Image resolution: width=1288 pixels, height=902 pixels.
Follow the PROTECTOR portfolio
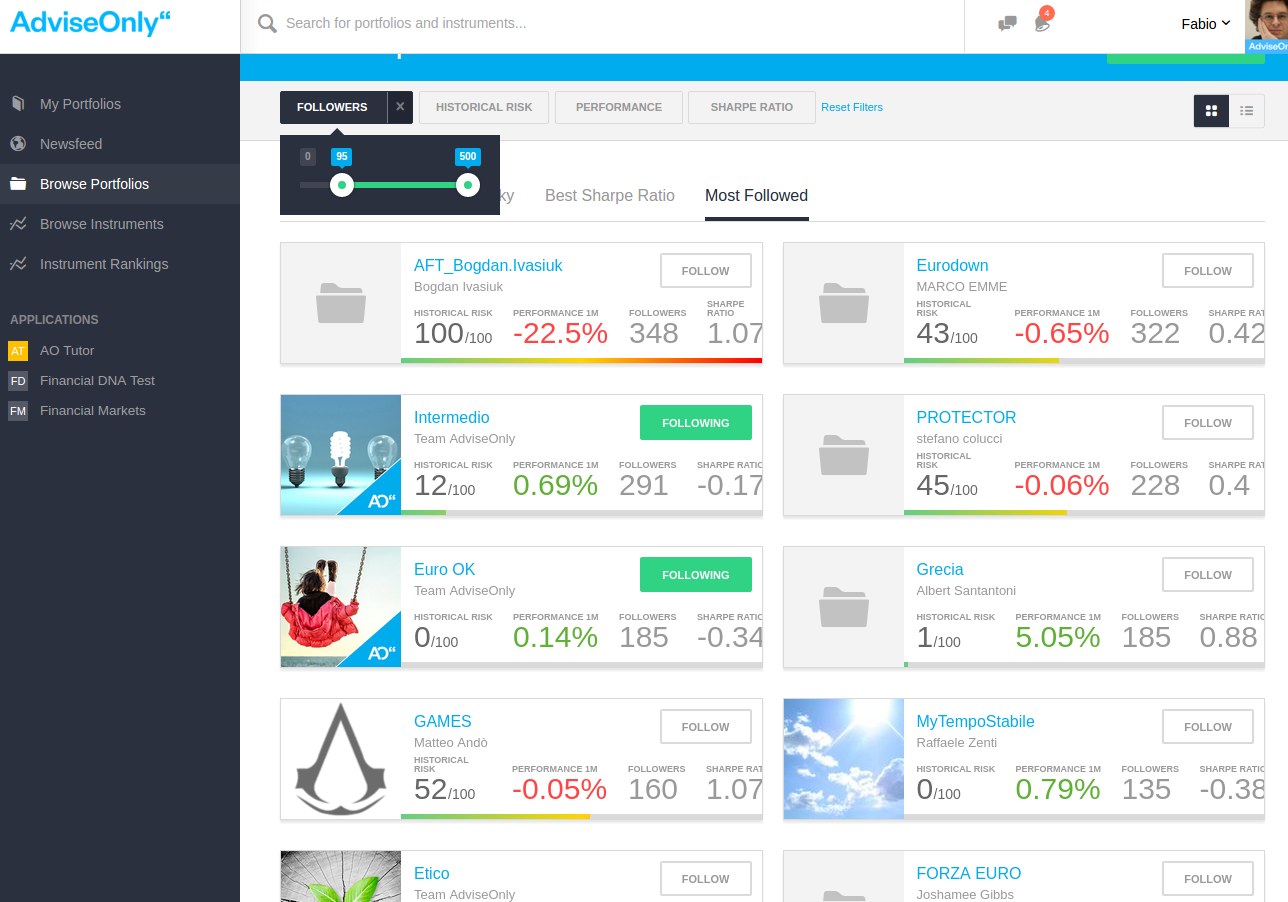[1208, 423]
